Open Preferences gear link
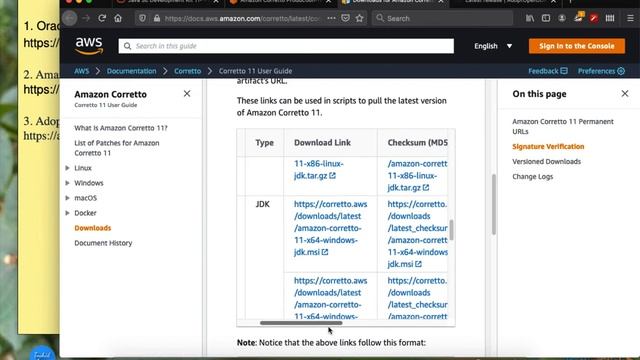The width and height of the screenshot is (640, 360). 601,71
